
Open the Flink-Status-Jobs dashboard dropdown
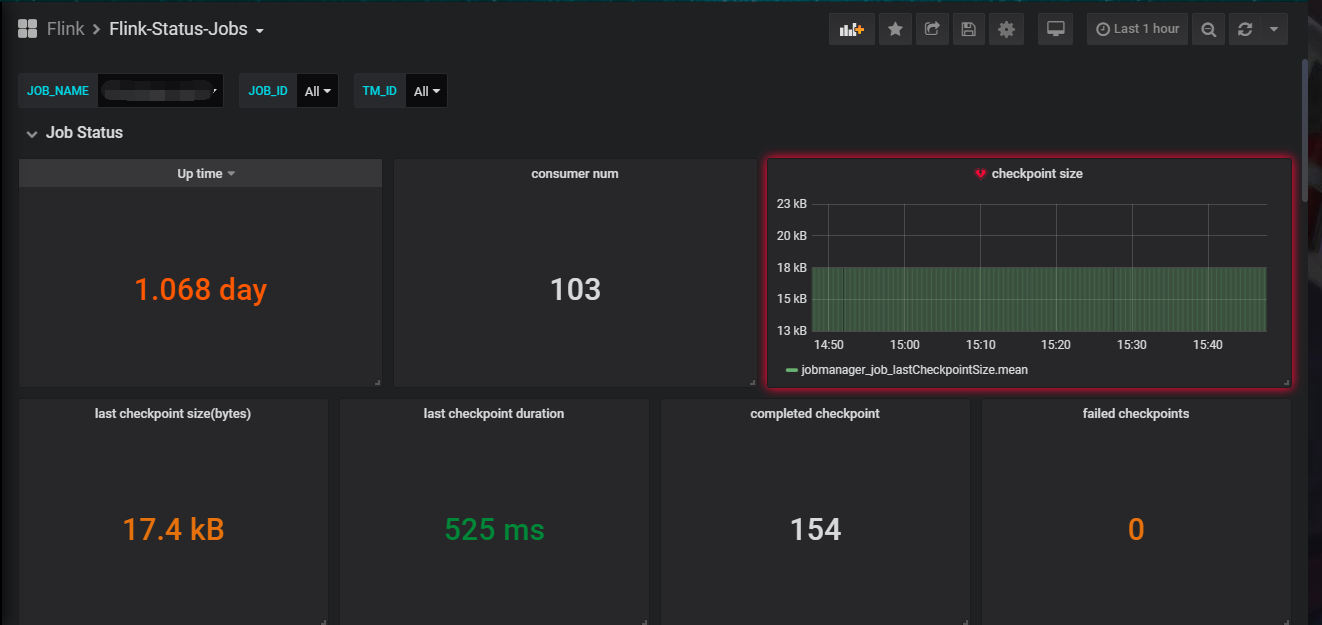(186, 29)
